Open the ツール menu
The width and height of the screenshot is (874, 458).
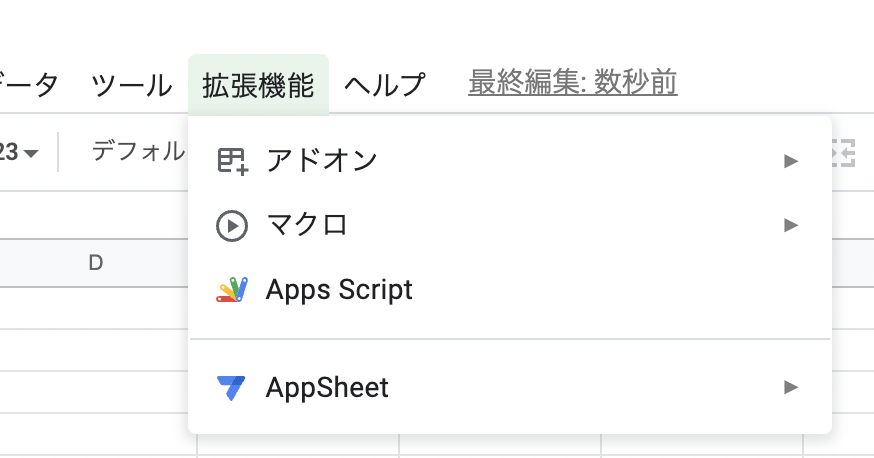click(132, 85)
